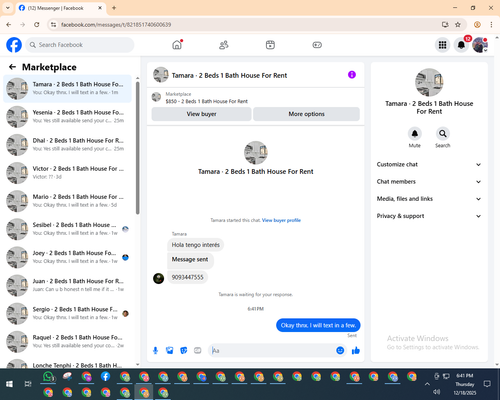
Task: Open Juan conversation in the list
Action: (x=67, y=285)
